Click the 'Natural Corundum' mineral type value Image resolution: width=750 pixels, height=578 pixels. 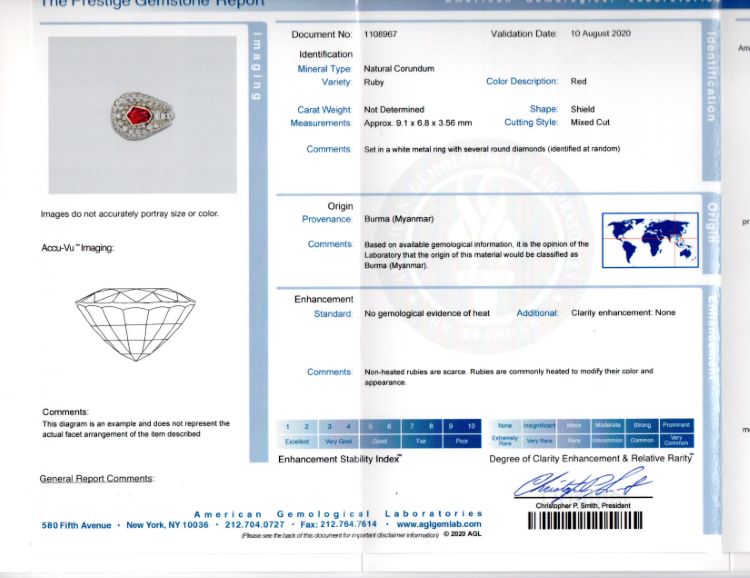pyautogui.click(x=399, y=69)
